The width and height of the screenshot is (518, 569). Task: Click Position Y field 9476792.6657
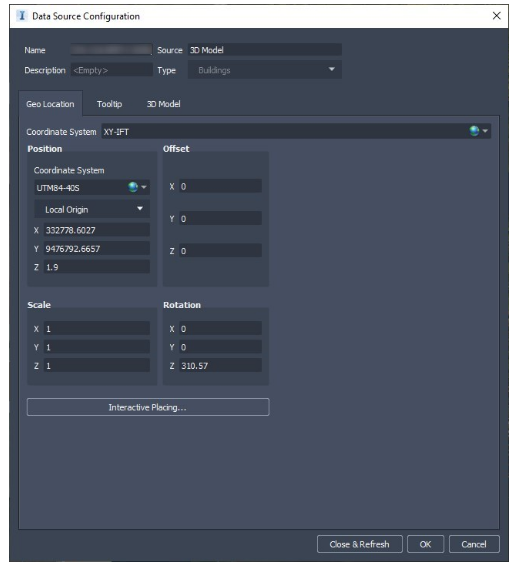coord(97,249)
